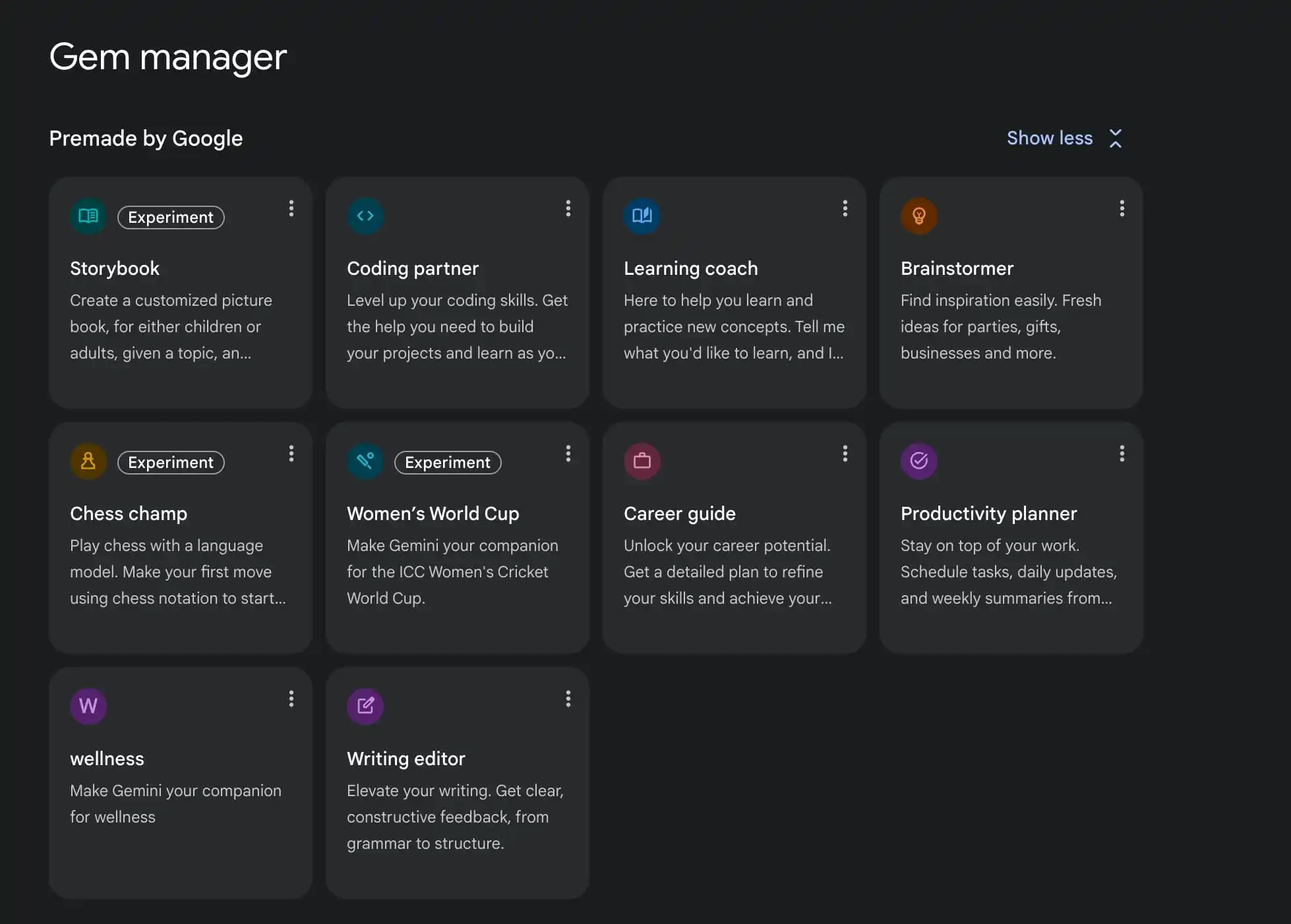Open more options for Writing editor
The height and width of the screenshot is (924, 1291).
click(x=568, y=699)
